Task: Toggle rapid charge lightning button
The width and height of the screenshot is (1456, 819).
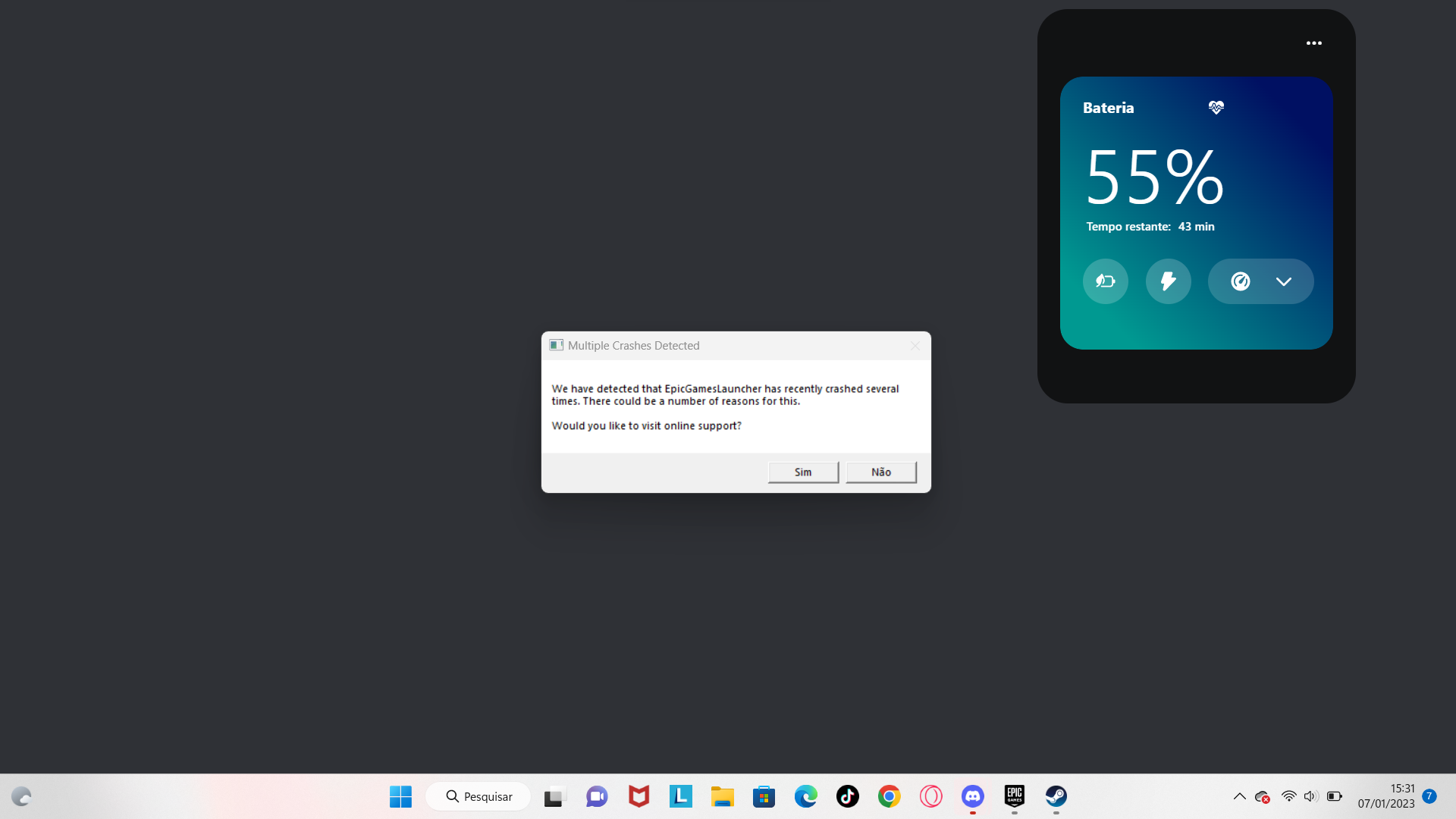Action: (x=1169, y=281)
